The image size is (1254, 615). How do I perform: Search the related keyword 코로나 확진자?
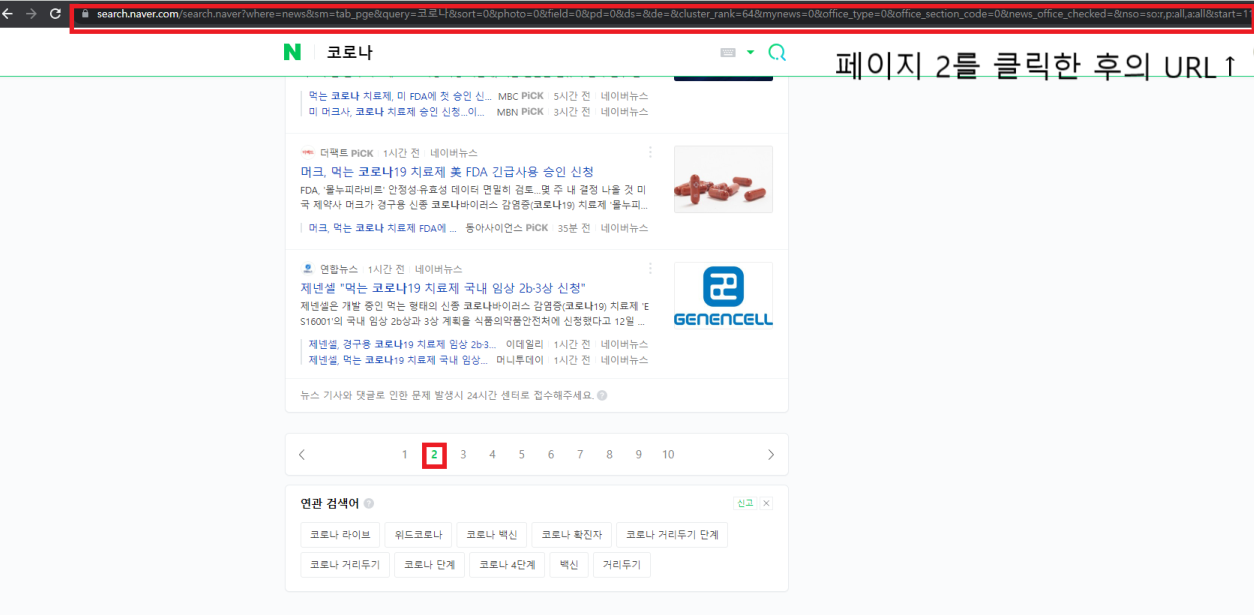[x=571, y=535]
